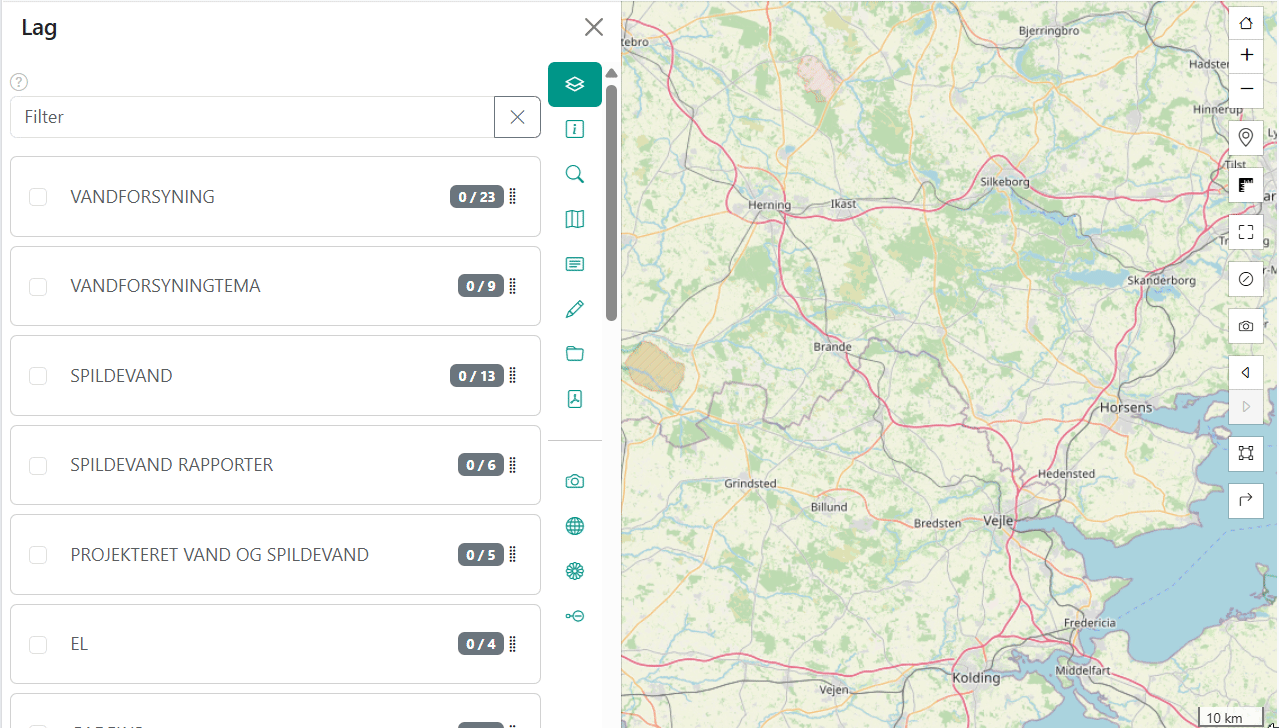This screenshot has height=728, width=1279.
Task: Tick the EL layer group checkbox
Action: click(x=38, y=645)
